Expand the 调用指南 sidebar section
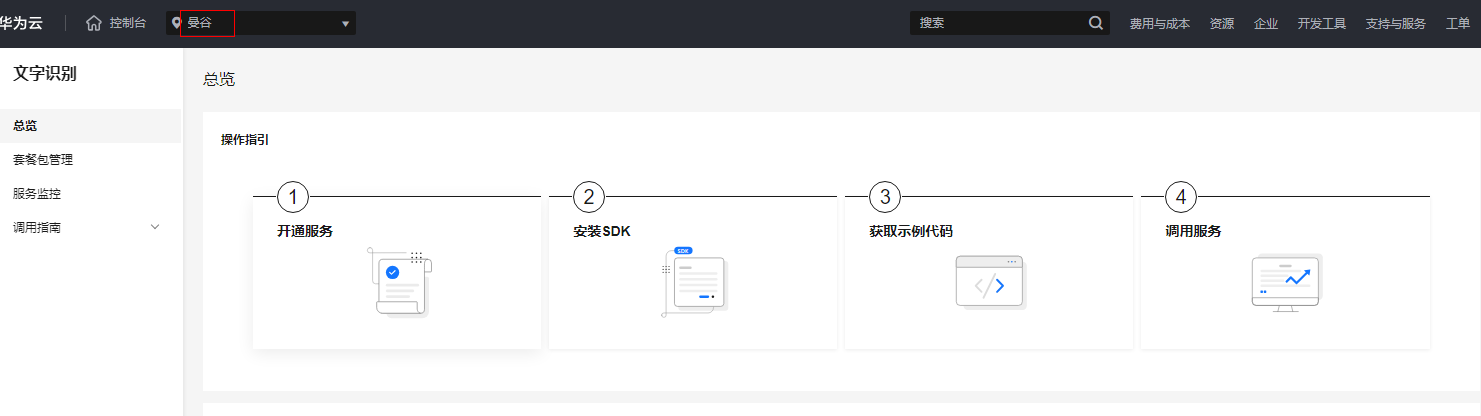1481x416 pixels. tap(155, 227)
